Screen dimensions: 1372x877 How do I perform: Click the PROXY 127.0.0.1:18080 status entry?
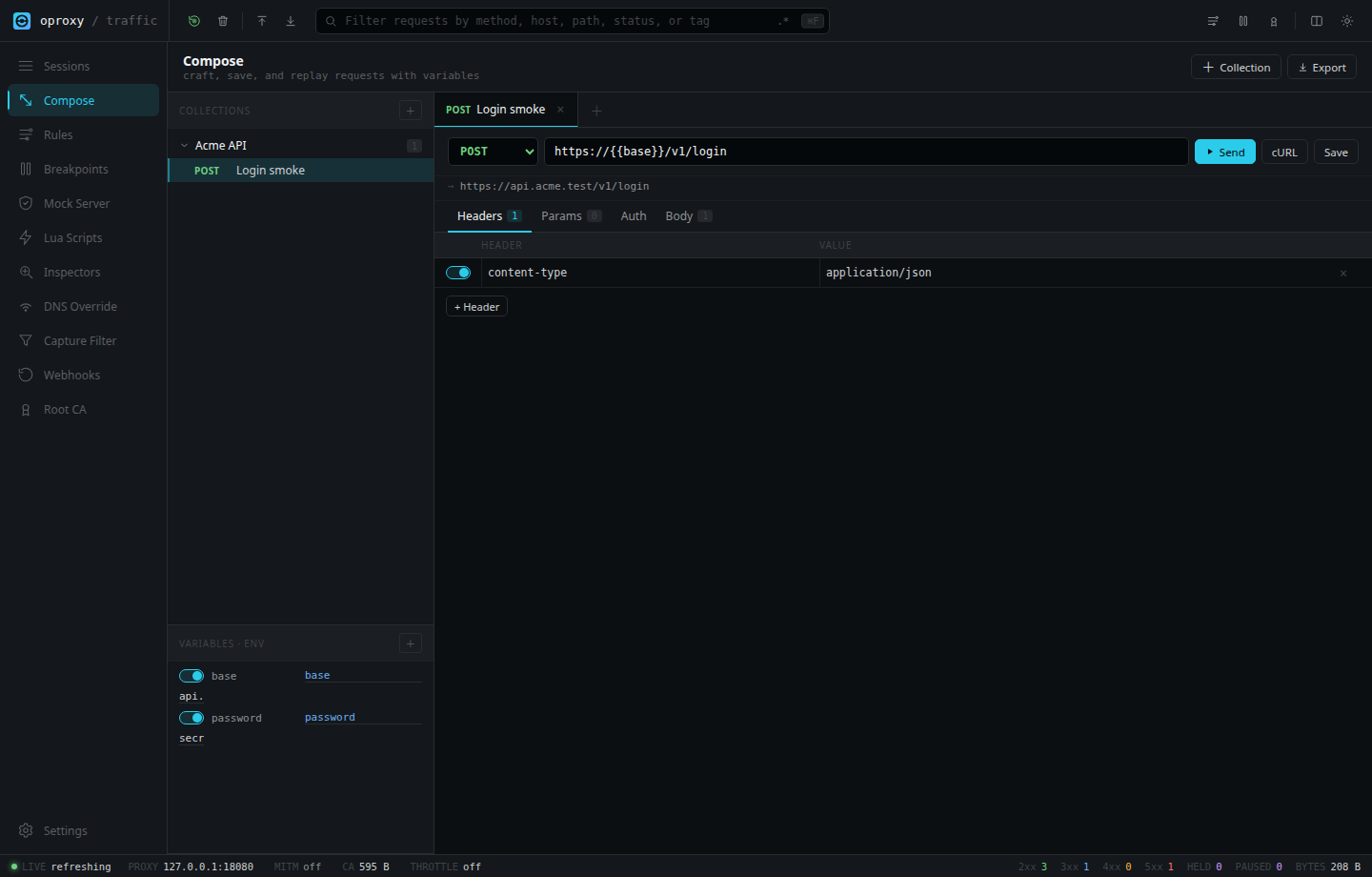191,867
